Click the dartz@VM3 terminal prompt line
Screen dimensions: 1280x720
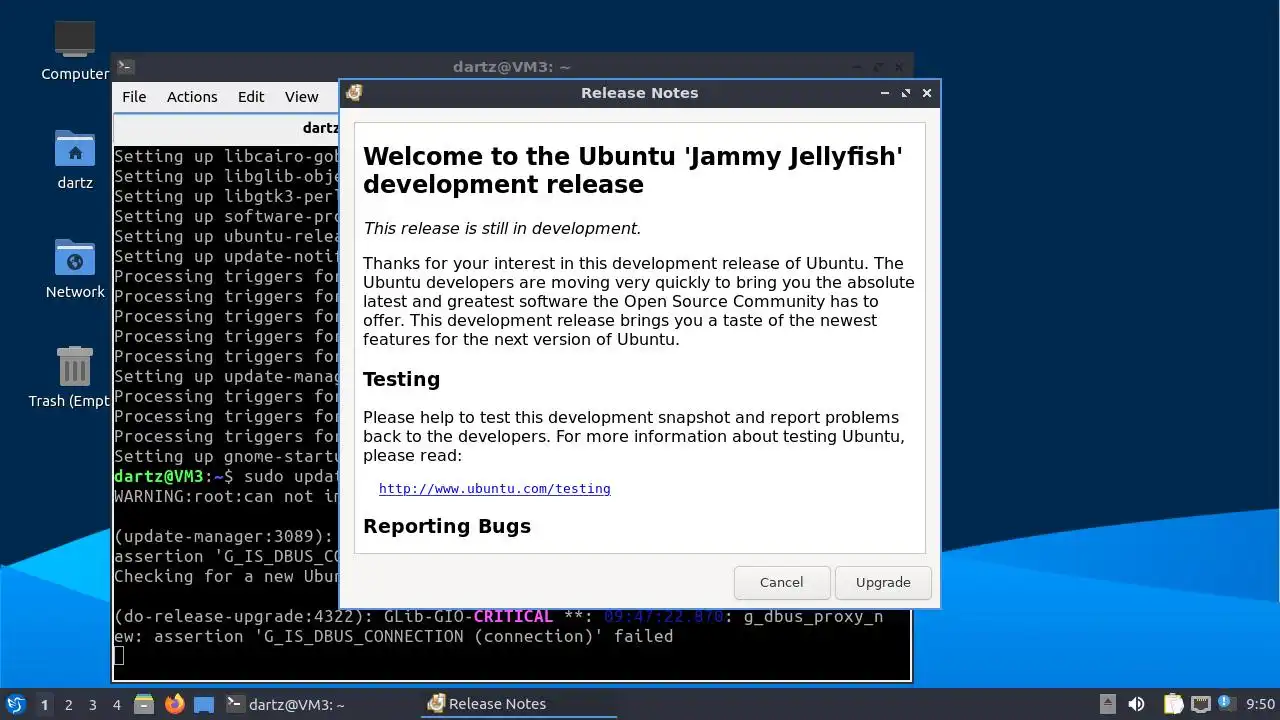coord(226,476)
